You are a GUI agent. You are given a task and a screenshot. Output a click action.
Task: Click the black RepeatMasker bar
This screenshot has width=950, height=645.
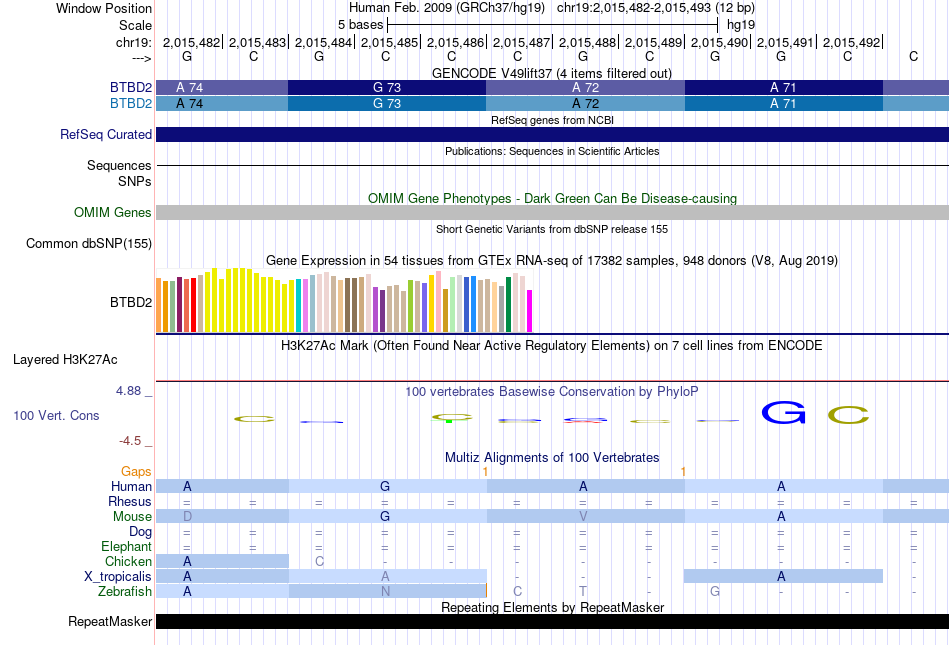coord(552,621)
